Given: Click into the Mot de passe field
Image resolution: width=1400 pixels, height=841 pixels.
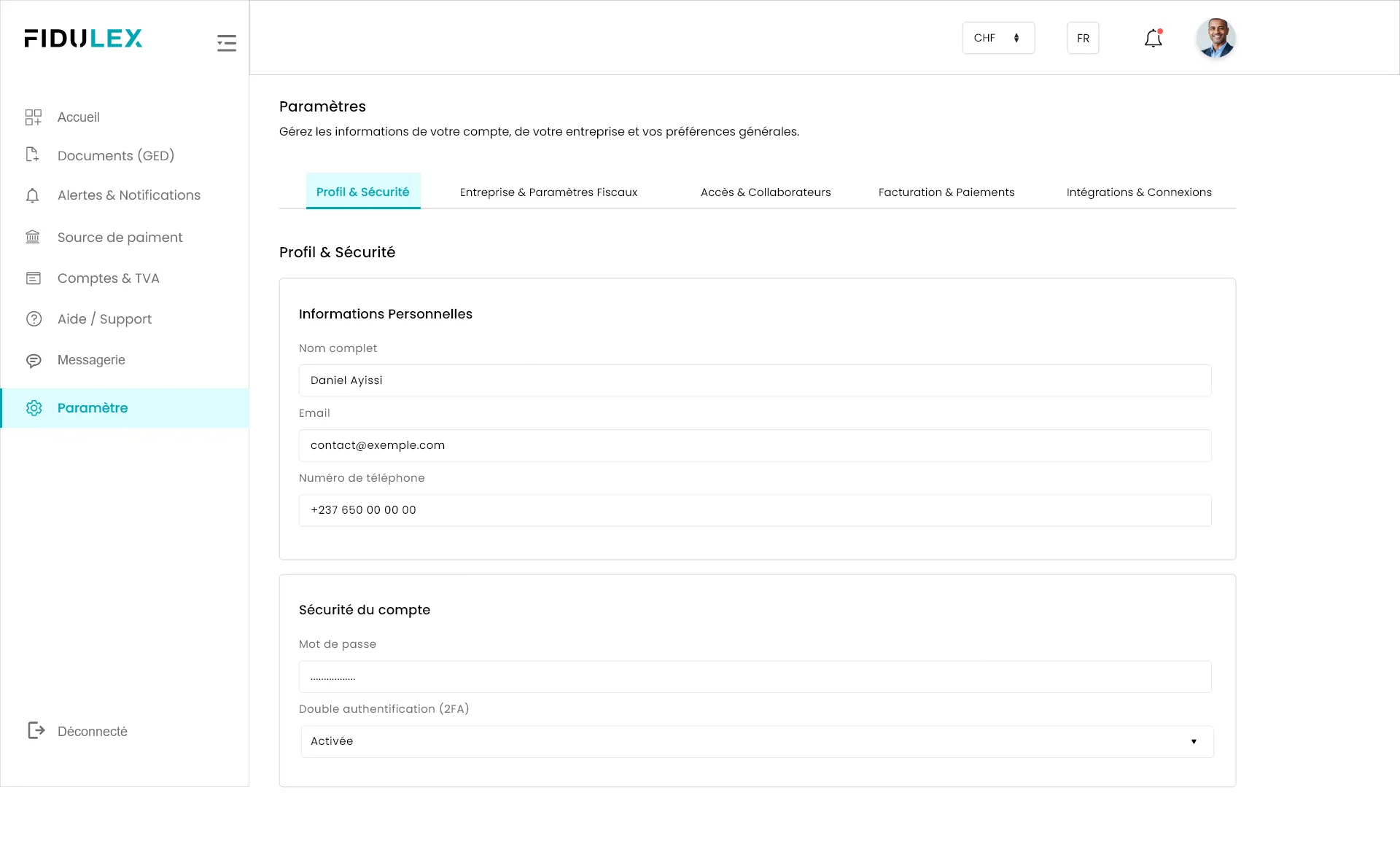Looking at the screenshot, I should [x=755, y=677].
